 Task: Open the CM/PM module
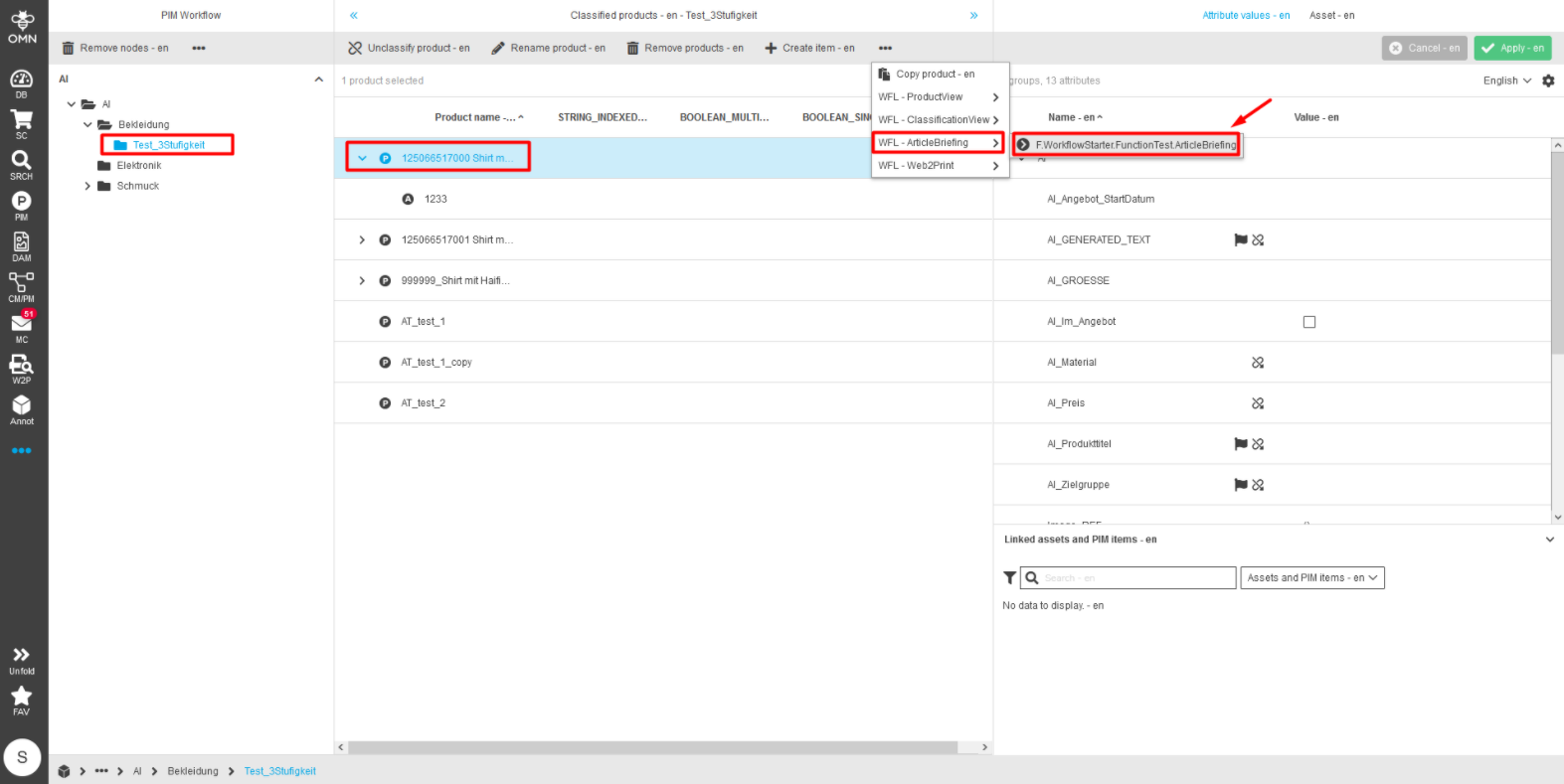coord(21,287)
